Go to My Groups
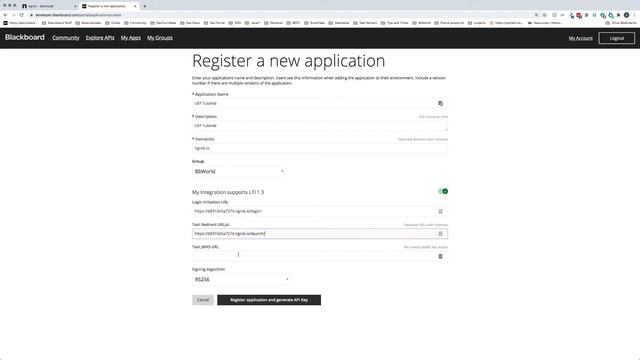This screenshot has width=640, height=360. coord(160,38)
